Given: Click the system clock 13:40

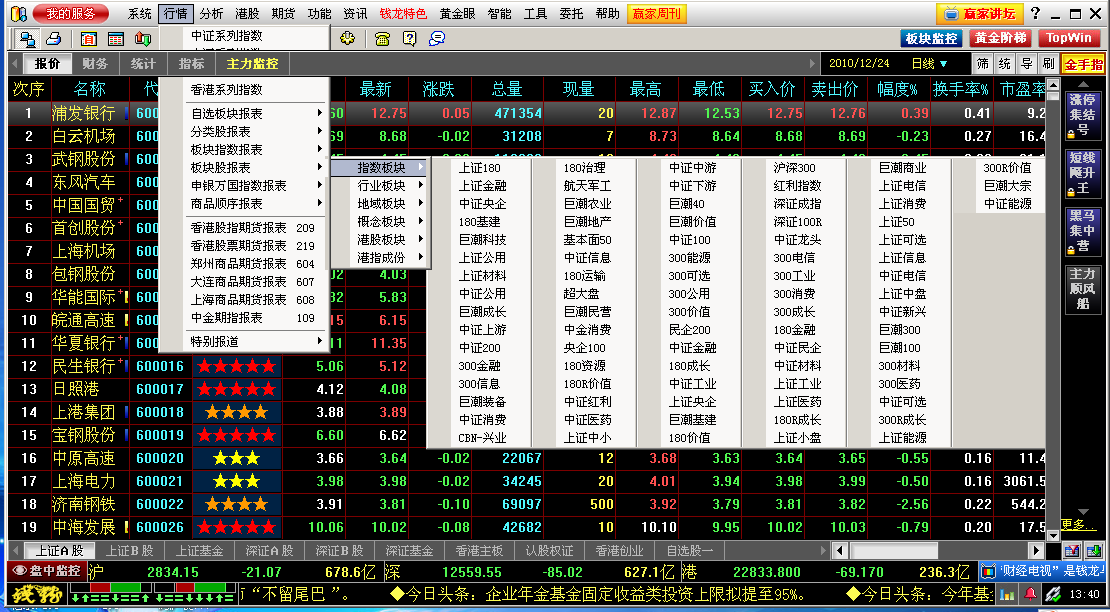Looking at the screenshot, I should pos(1085,594).
